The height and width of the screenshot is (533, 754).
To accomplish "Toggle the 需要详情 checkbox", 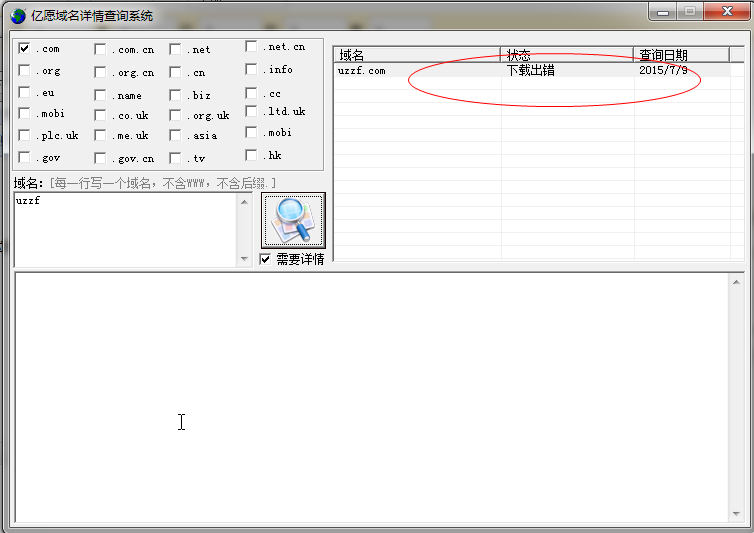I will 265,259.
